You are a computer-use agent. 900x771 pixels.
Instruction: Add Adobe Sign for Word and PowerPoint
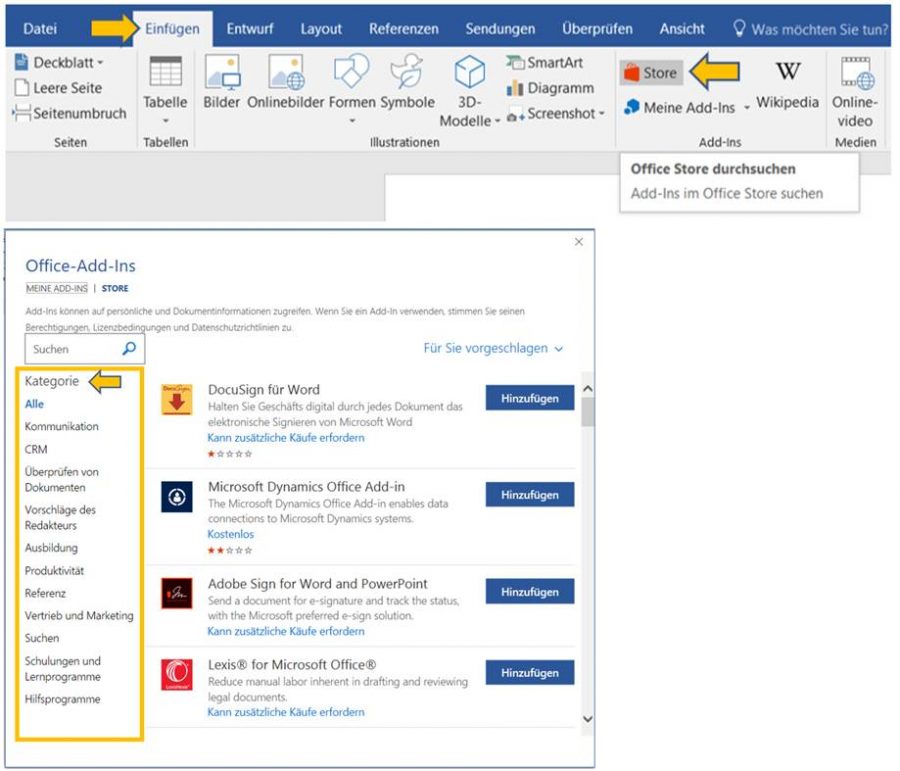coord(530,591)
